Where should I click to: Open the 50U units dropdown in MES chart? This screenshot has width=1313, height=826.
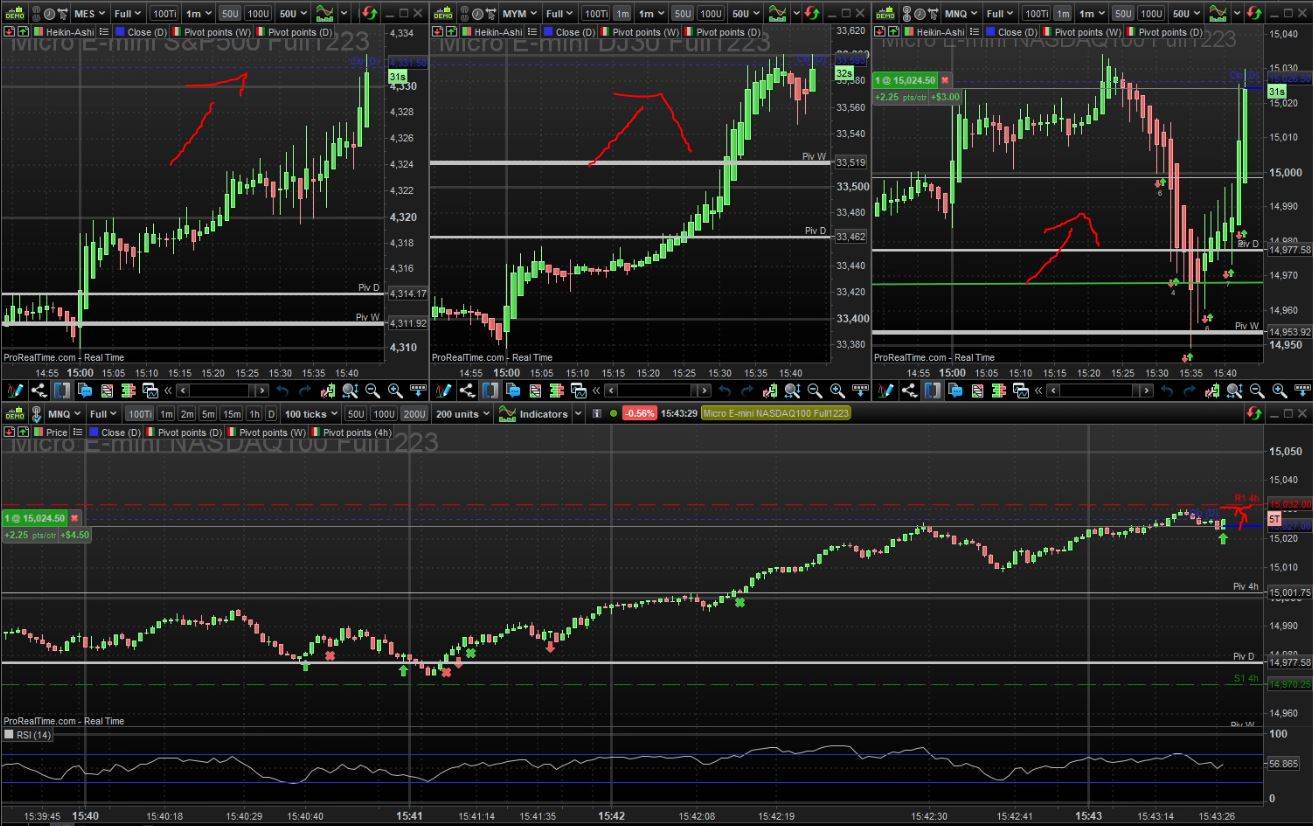coord(293,14)
